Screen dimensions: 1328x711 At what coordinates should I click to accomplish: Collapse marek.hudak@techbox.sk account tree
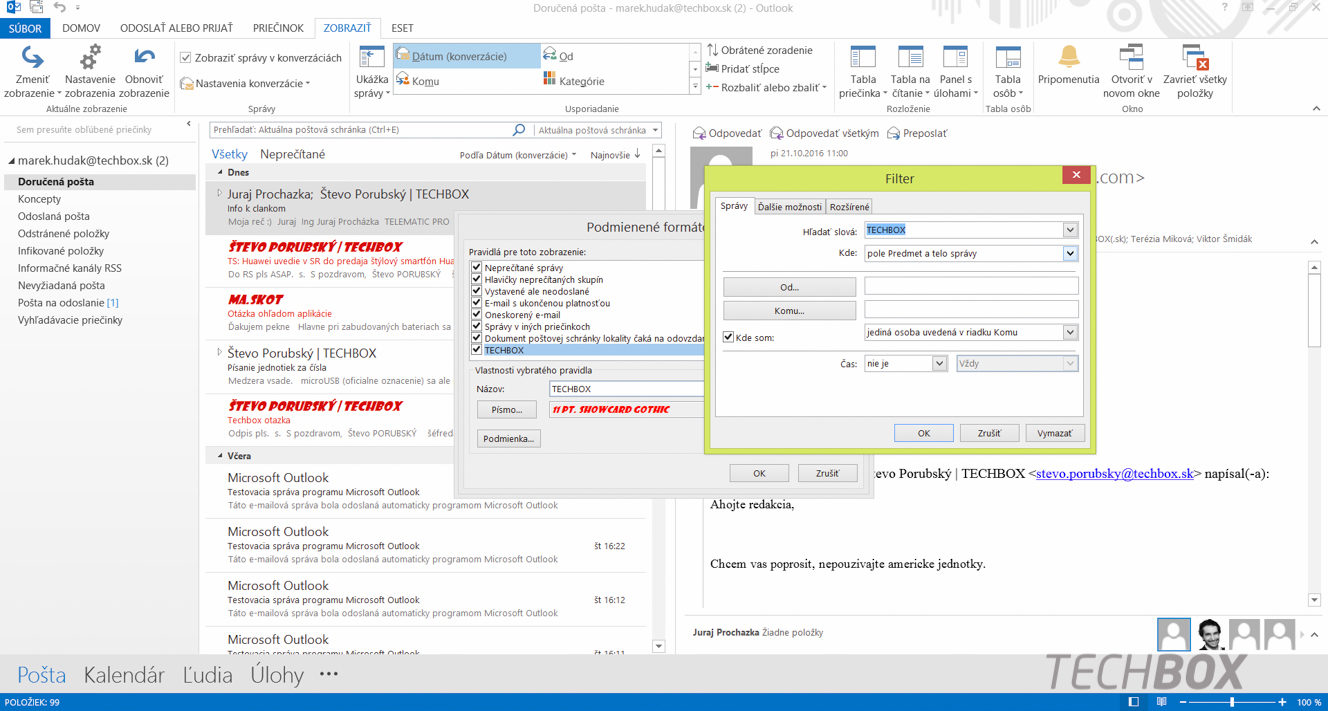[x=11, y=160]
